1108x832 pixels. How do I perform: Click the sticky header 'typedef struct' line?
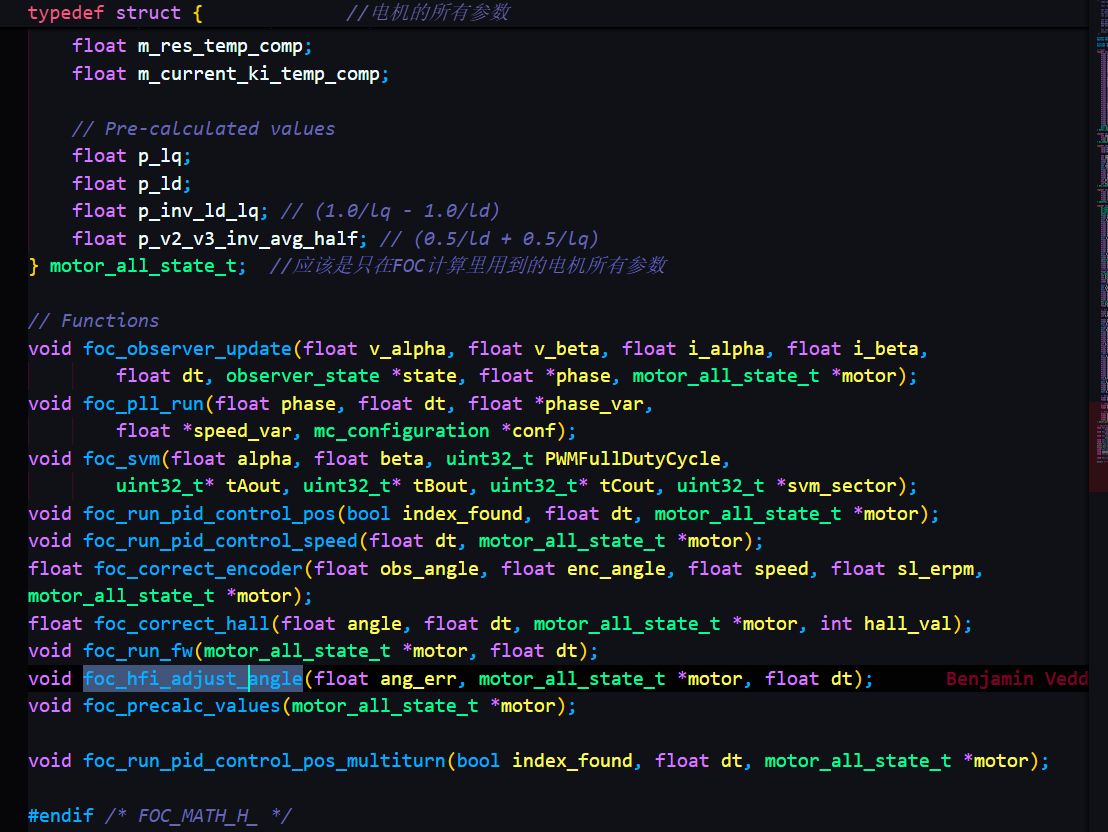tap(115, 13)
